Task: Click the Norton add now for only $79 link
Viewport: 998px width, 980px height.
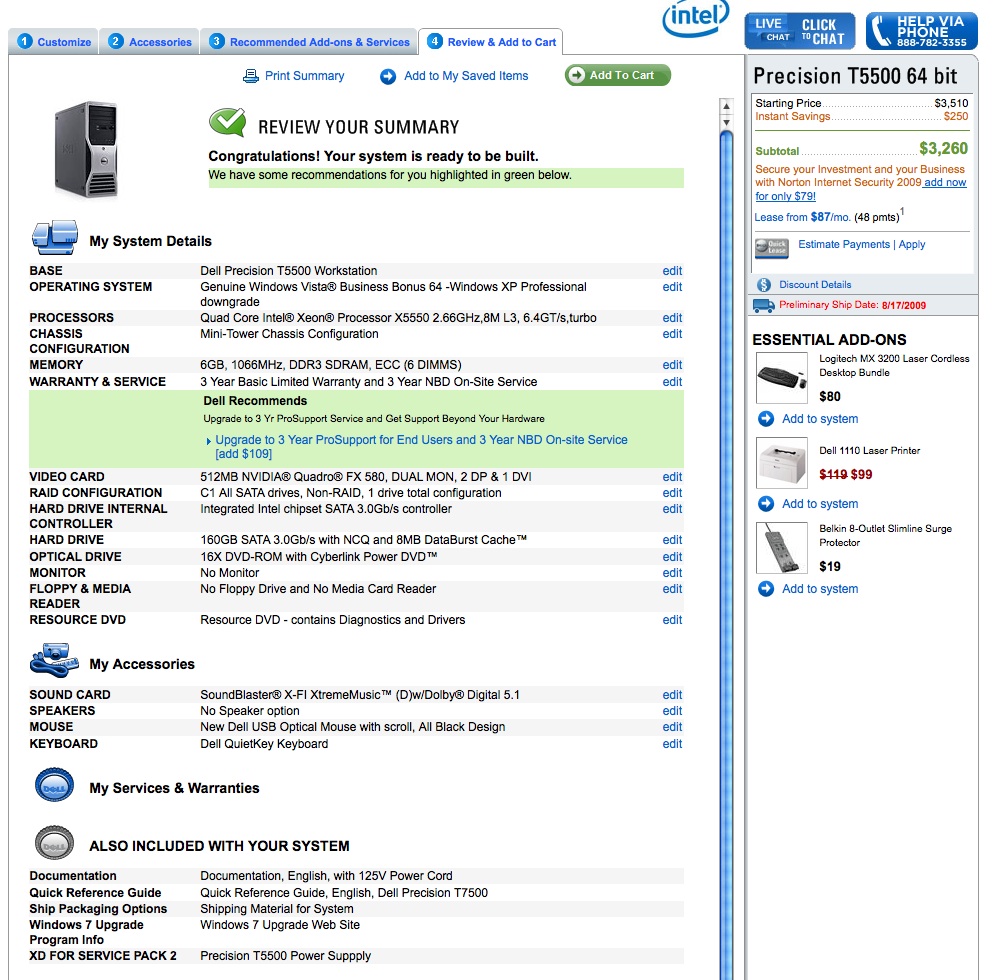Action: tap(945, 183)
